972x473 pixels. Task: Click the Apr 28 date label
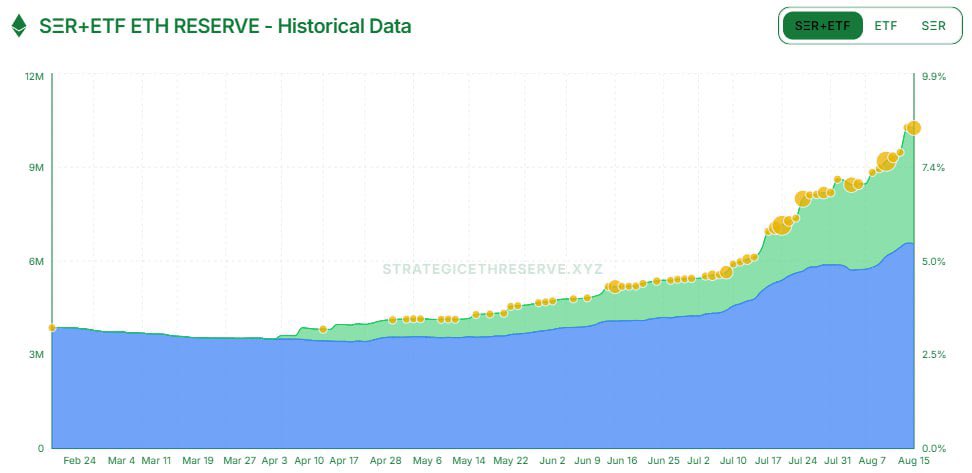tap(386, 461)
